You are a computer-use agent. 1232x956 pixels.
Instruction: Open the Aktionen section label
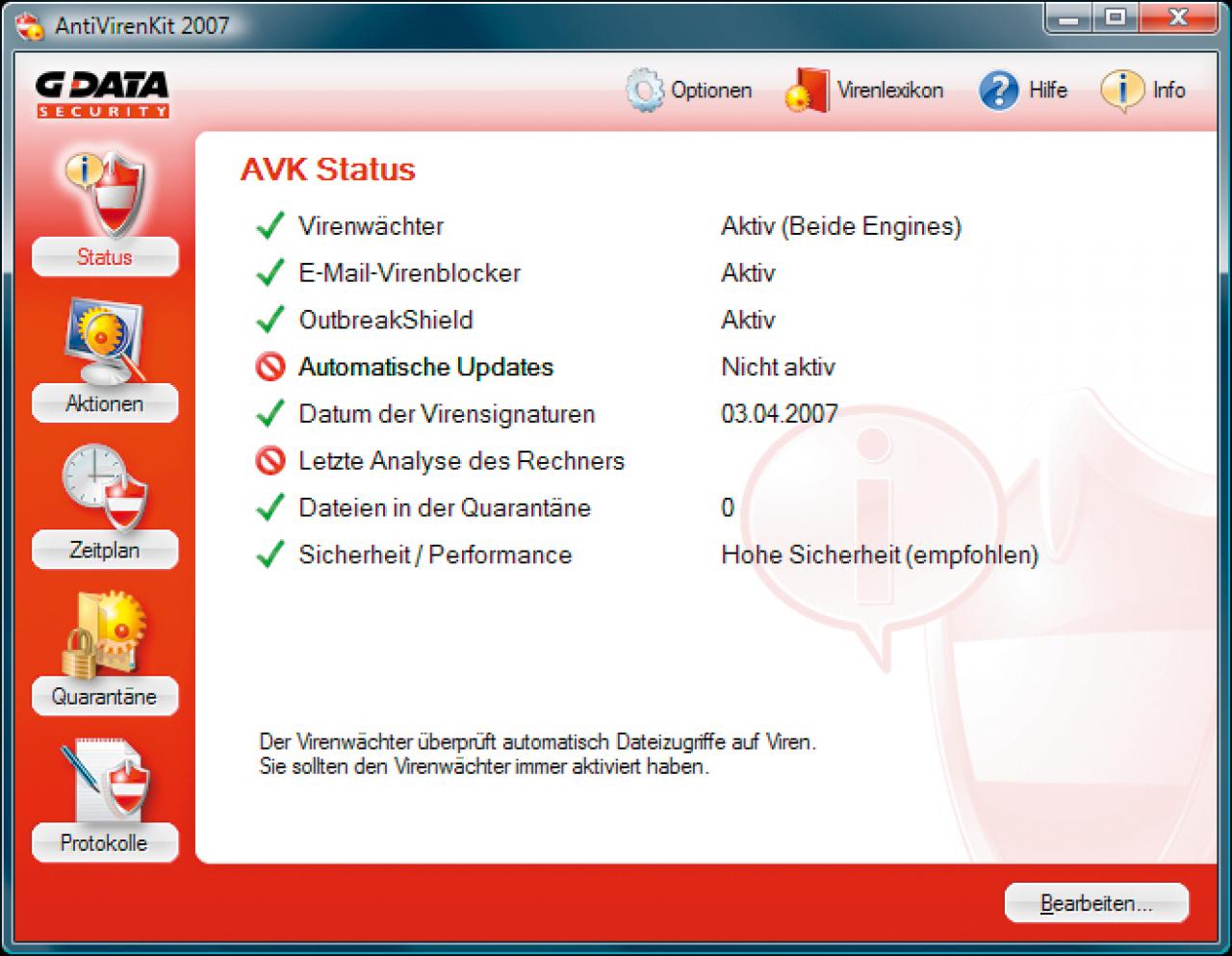[x=105, y=403]
